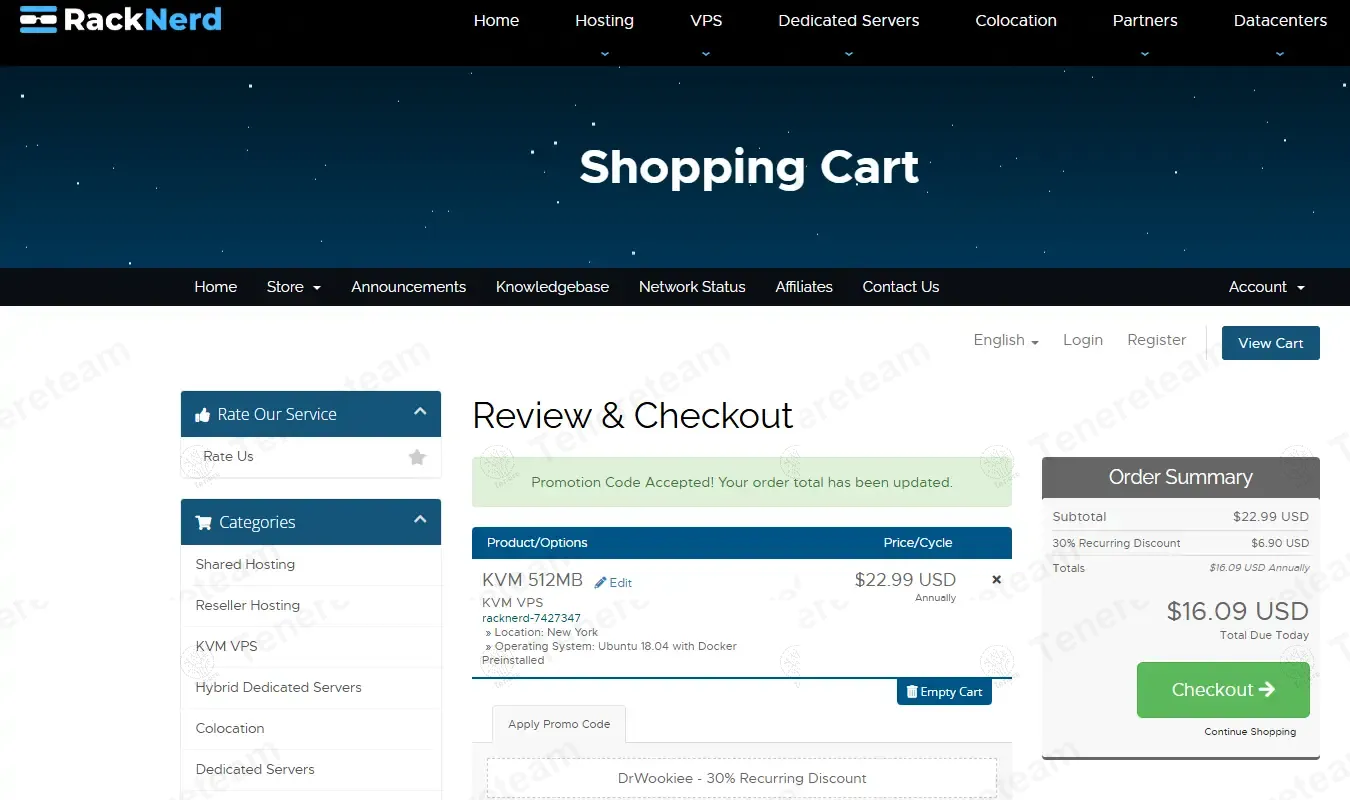Click the trash icon on Empty Cart

click(x=912, y=692)
